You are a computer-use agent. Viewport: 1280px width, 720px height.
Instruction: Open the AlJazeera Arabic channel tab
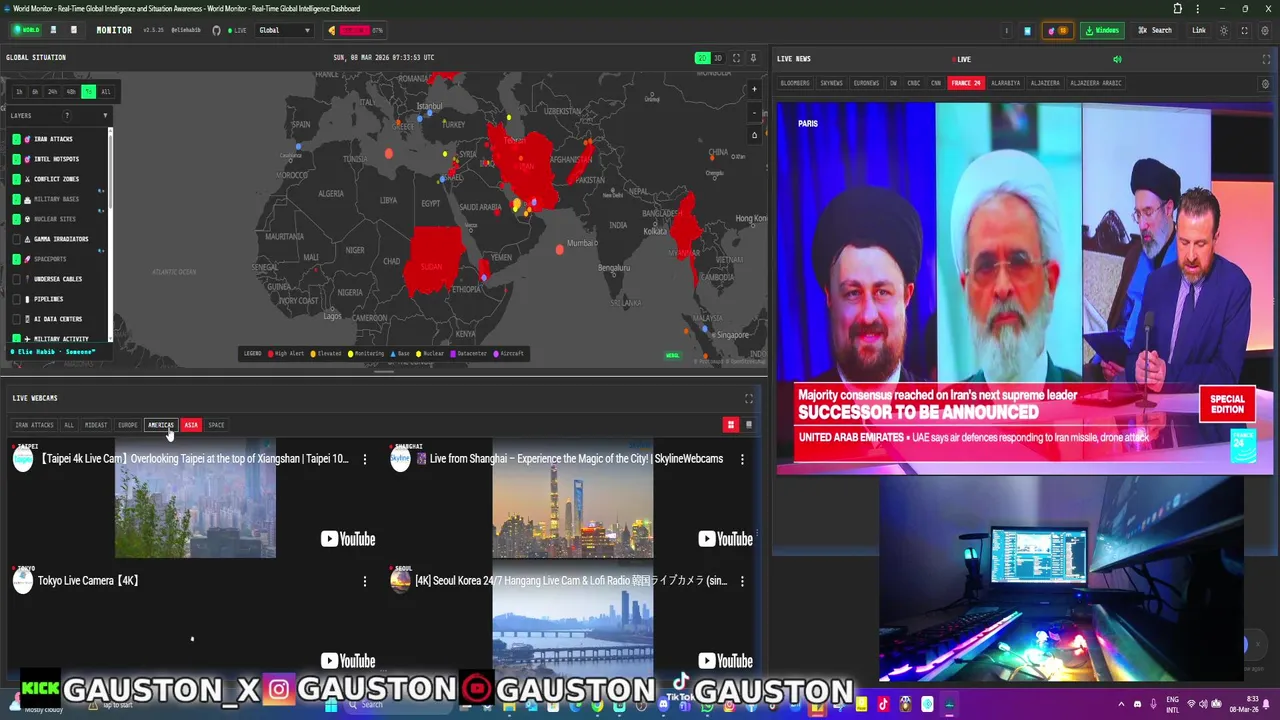tap(1096, 83)
